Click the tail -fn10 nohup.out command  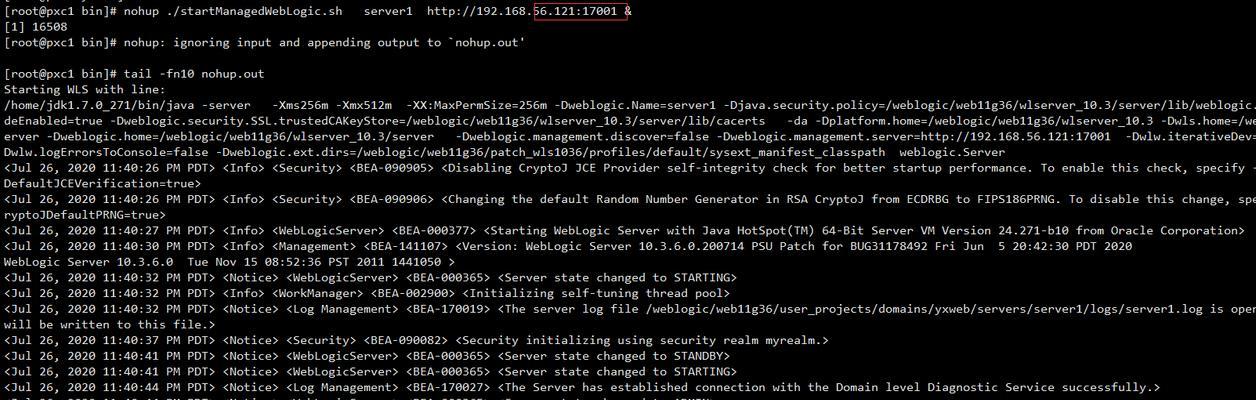click(x=193, y=74)
